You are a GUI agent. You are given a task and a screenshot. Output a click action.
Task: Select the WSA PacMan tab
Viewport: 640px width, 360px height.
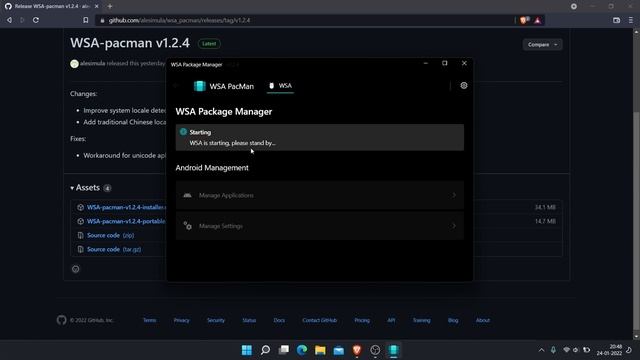click(x=224, y=86)
